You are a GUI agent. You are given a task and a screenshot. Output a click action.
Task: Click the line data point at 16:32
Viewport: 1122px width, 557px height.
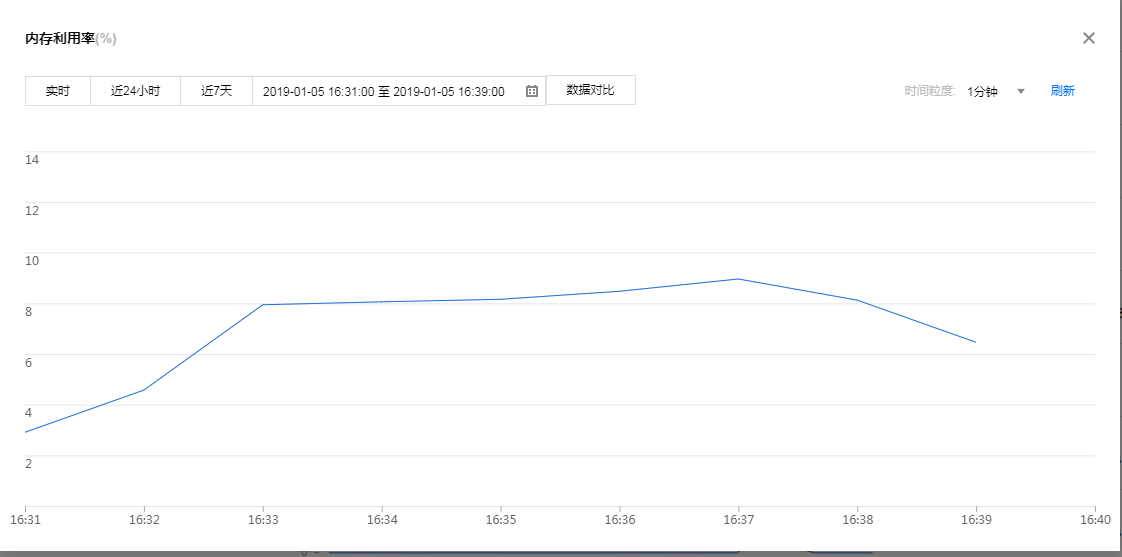coord(144,390)
